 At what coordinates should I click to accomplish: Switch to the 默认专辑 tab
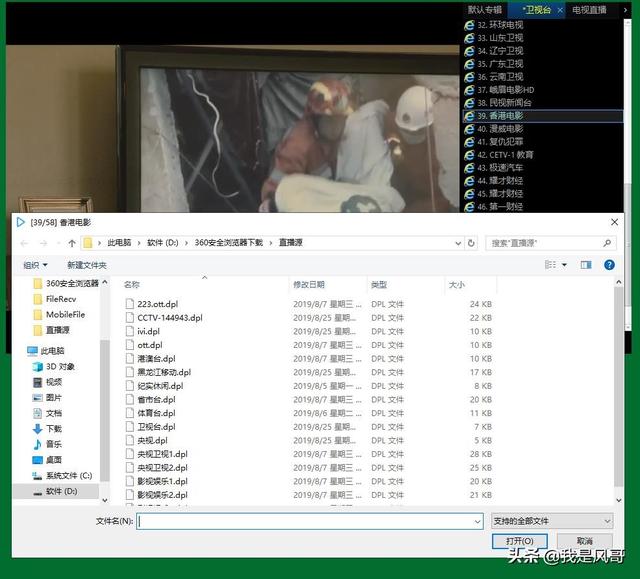pyautogui.click(x=485, y=9)
